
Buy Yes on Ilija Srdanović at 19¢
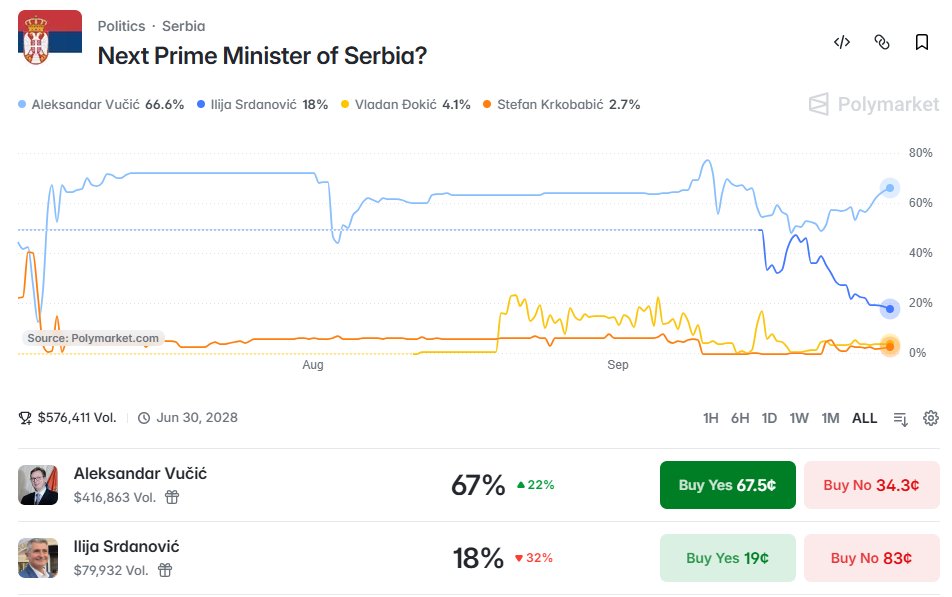(x=727, y=558)
